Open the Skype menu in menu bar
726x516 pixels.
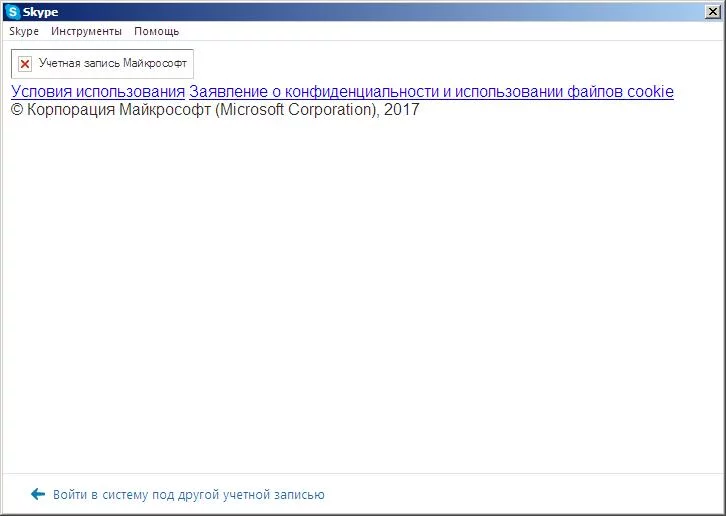point(24,31)
